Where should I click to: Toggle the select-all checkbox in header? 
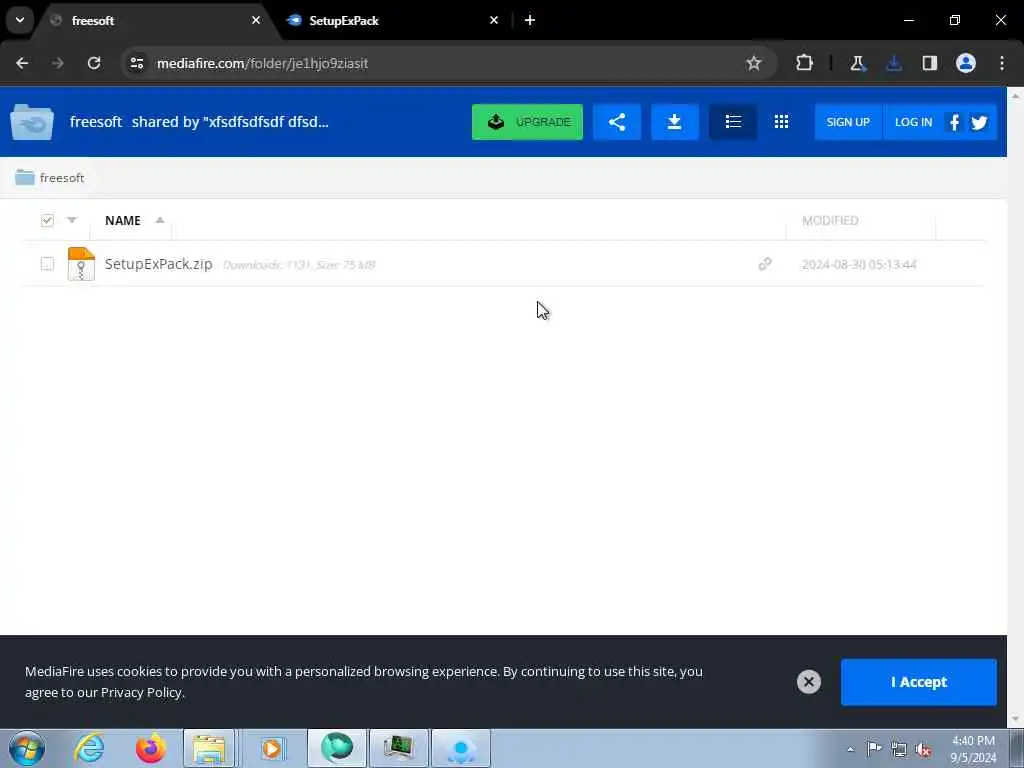[47, 220]
